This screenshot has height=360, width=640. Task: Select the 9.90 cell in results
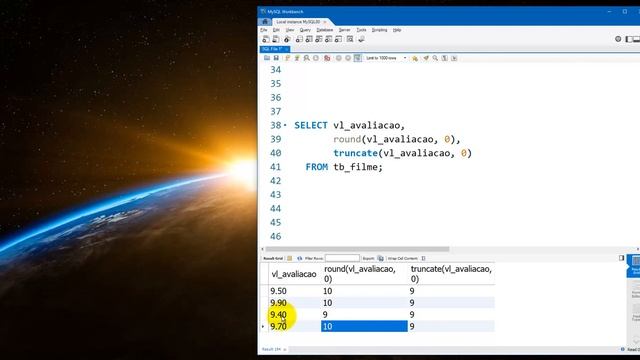pos(294,303)
